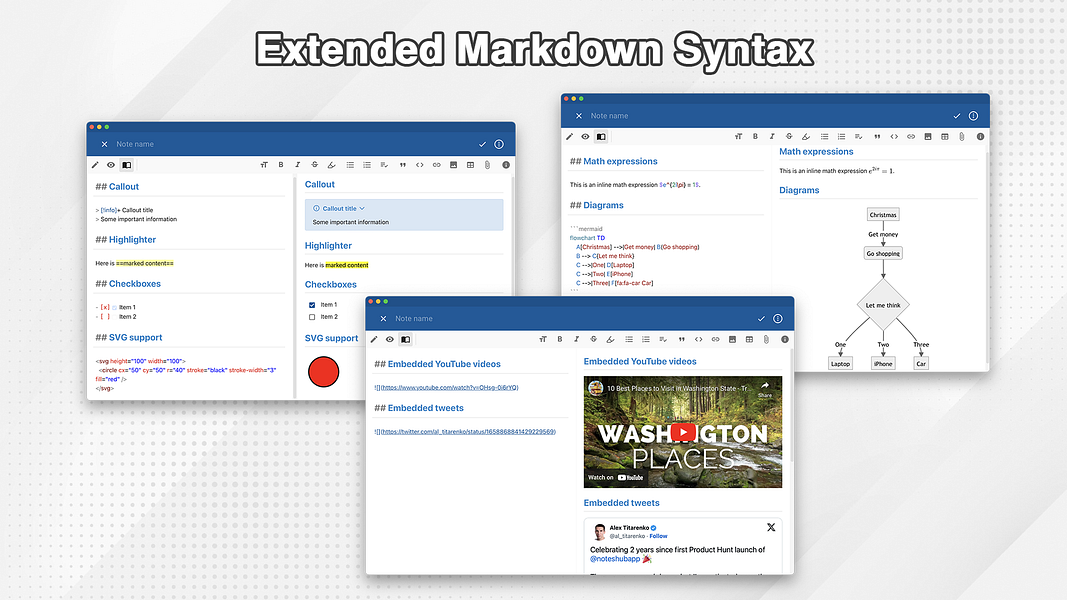Viewport: 1067px width, 600px height.
Task: Switch to split editor-preview mode
Action: click(405, 339)
